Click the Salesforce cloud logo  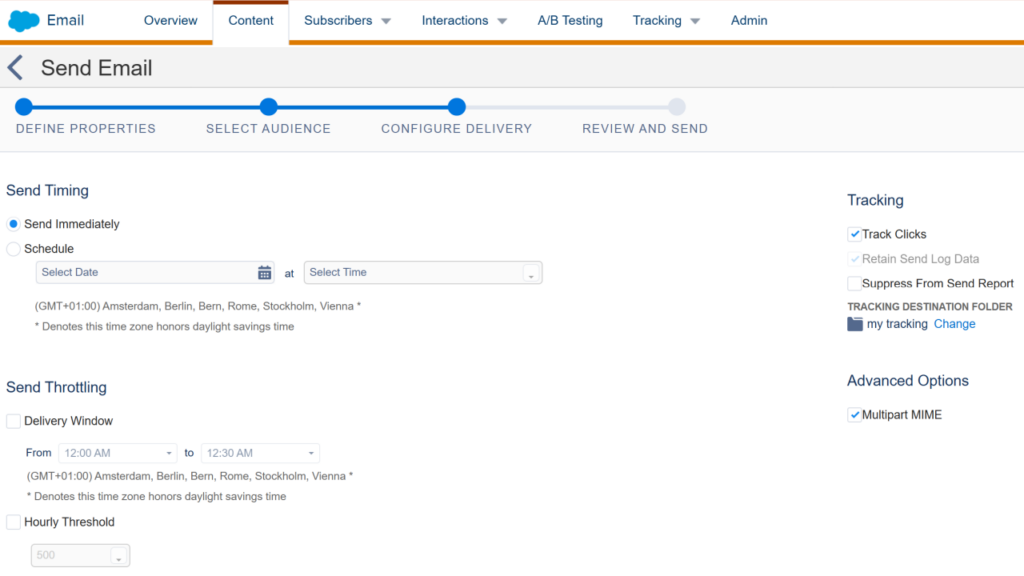point(24,21)
